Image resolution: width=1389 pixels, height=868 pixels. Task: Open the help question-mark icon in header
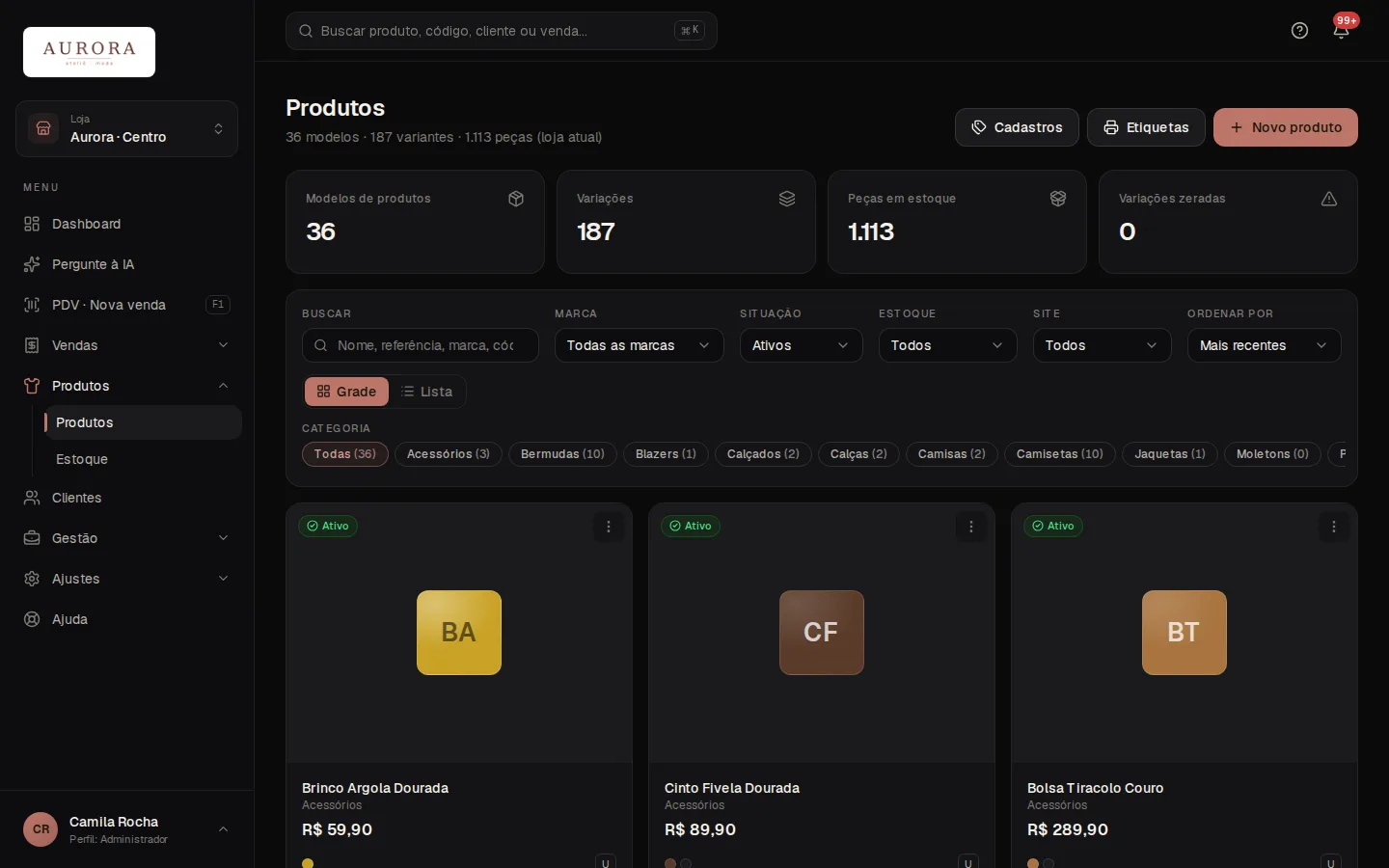click(1299, 31)
